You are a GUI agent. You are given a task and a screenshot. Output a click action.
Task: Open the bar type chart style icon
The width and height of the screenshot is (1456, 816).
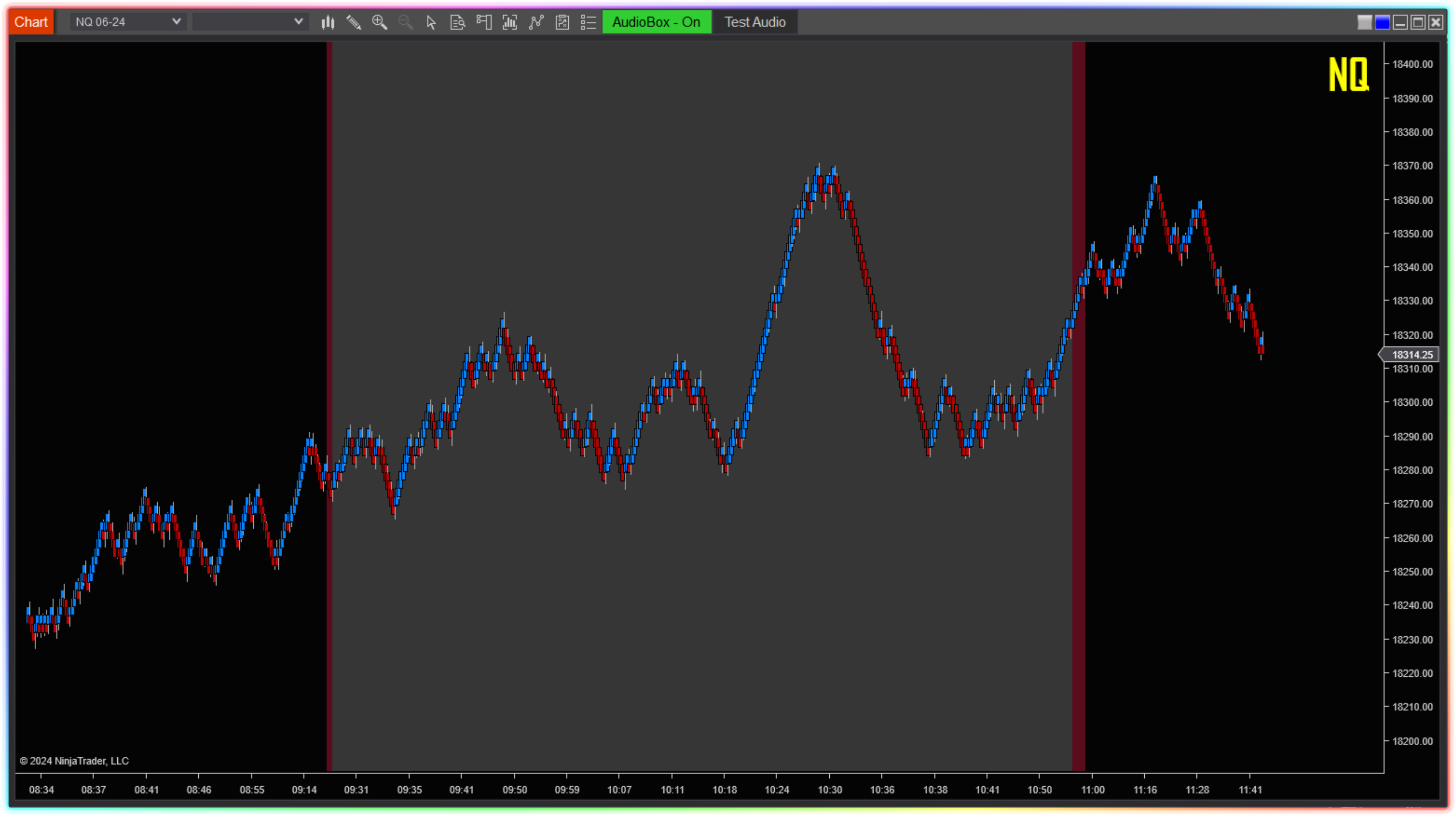[x=328, y=22]
